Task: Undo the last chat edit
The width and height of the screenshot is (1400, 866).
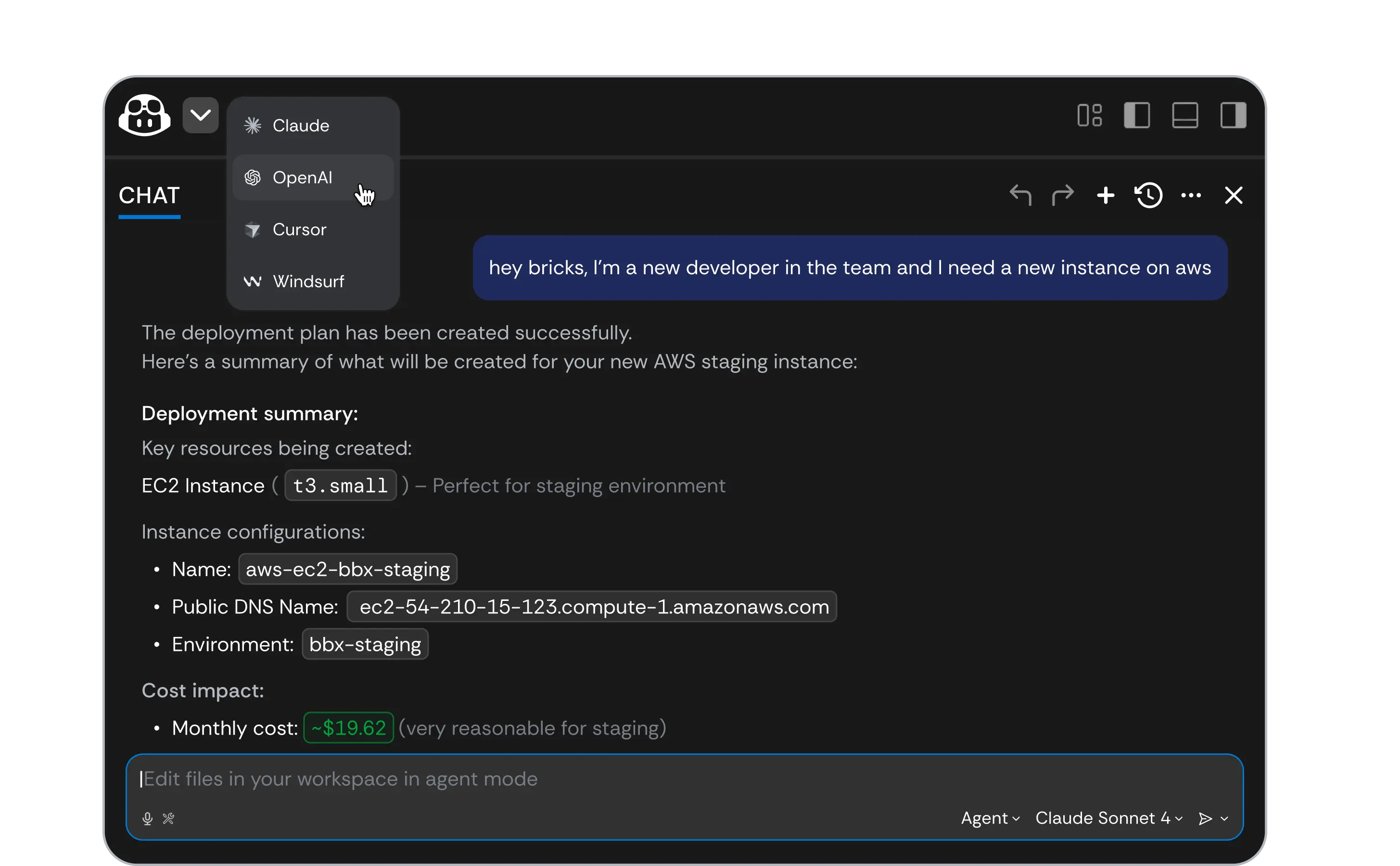Action: point(1020,195)
